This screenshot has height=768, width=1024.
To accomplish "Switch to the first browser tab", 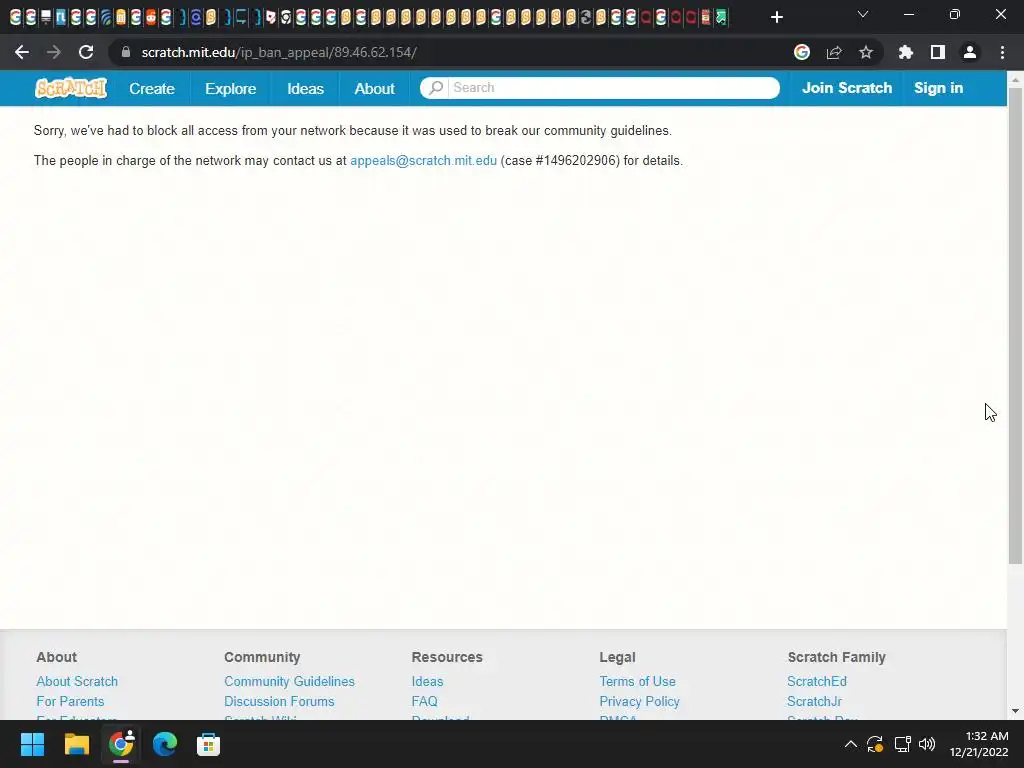I will pyautogui.click(x=15, y=17).
